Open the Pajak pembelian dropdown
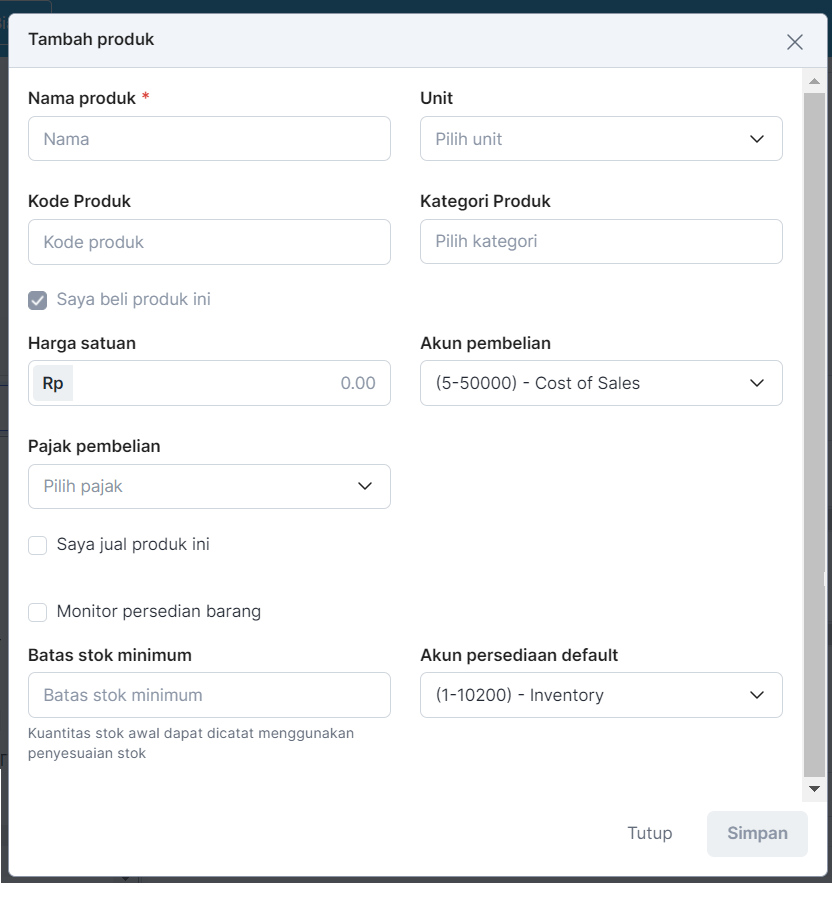Screen dimensions: 832x915 [209, 486]
